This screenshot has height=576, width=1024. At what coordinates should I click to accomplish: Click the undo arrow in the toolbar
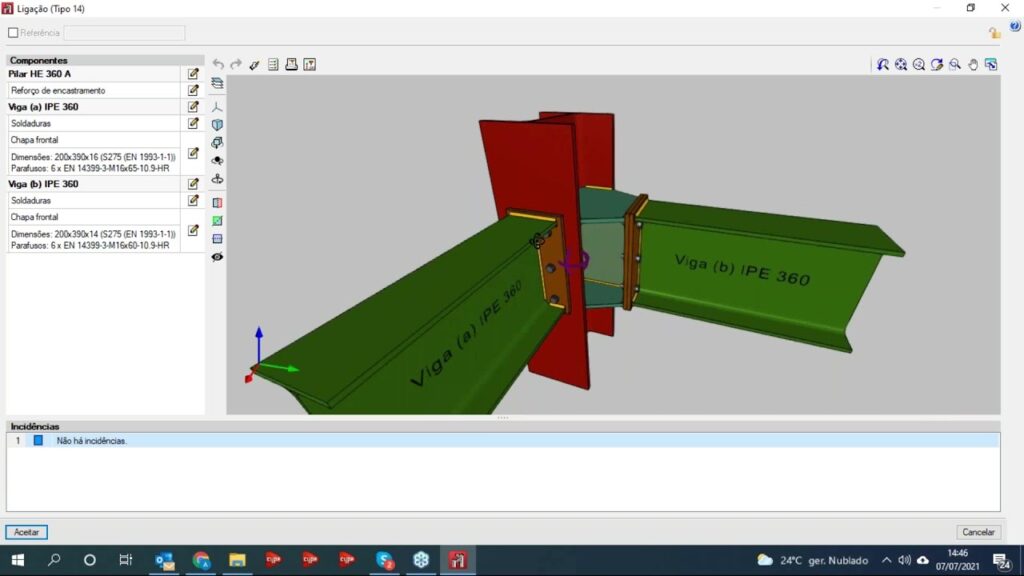click(x=218, y=65)
